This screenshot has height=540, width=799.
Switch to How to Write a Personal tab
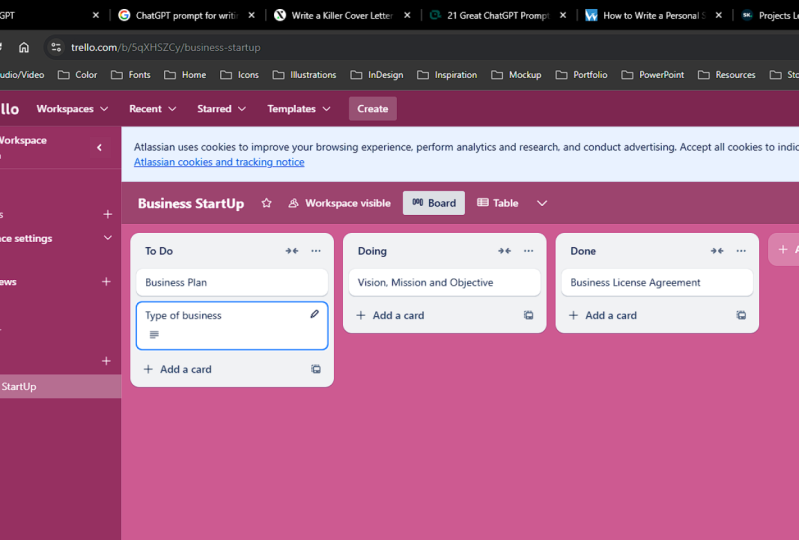(x=654, y=15)
